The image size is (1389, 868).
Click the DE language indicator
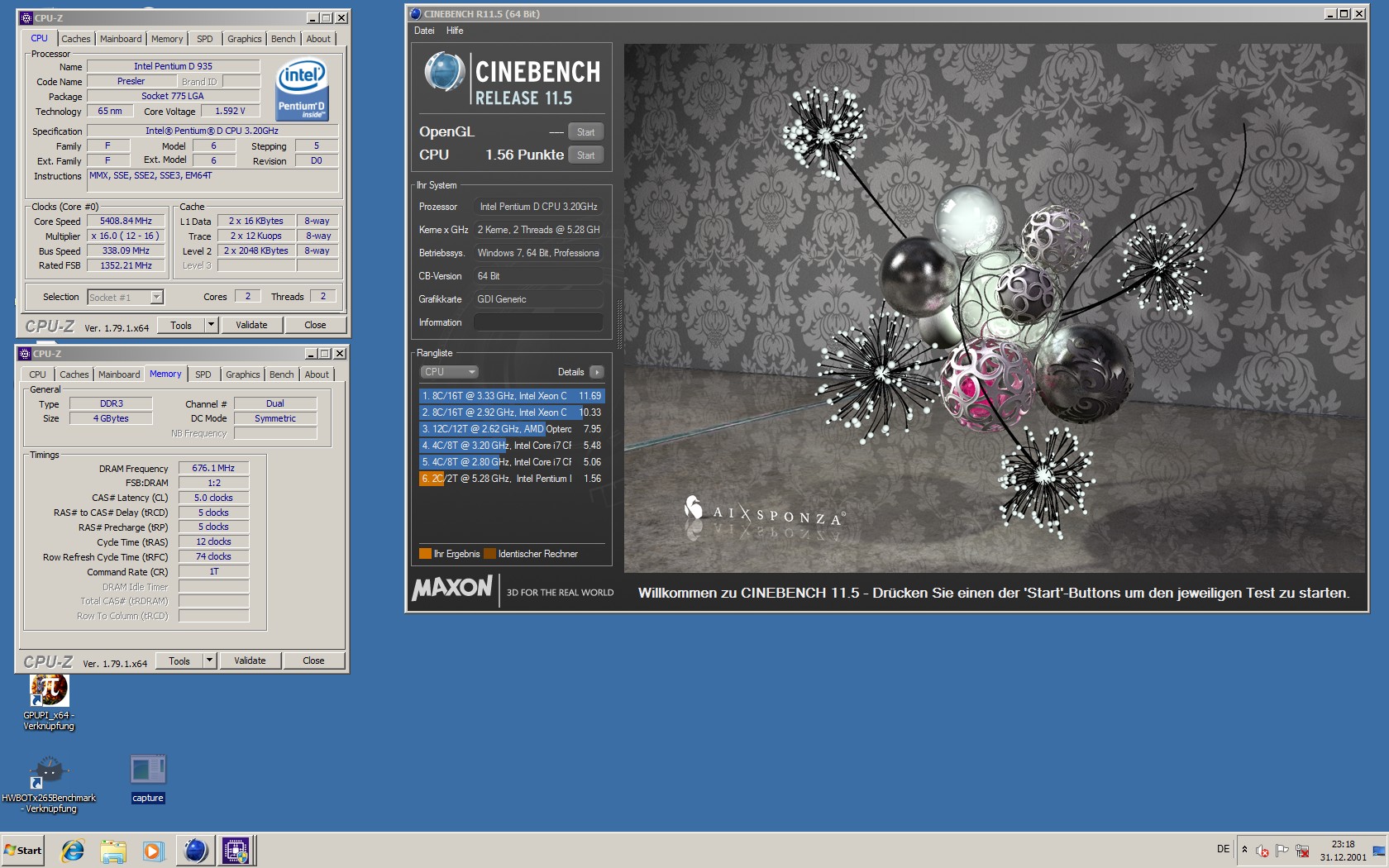(1223, 849)
